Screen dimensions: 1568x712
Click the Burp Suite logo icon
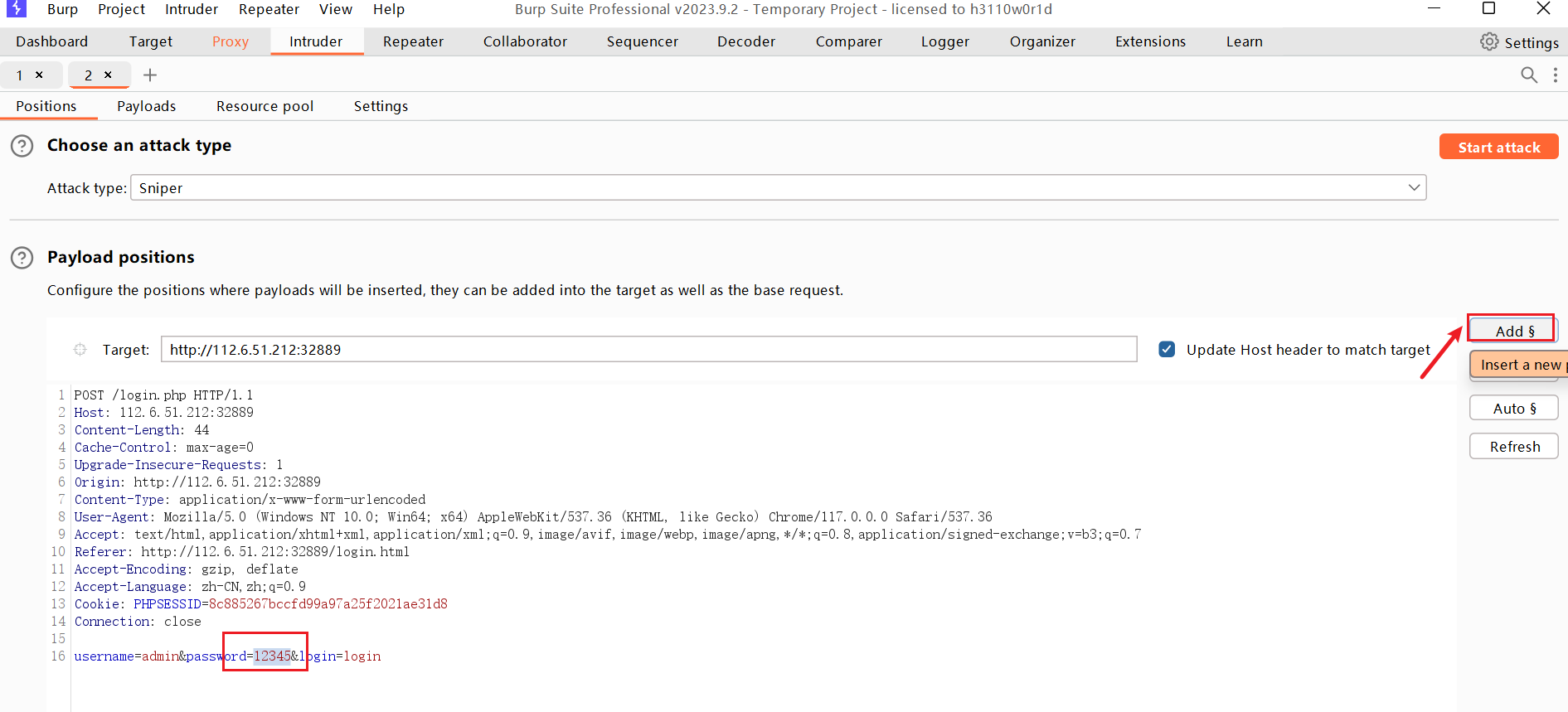16,8
